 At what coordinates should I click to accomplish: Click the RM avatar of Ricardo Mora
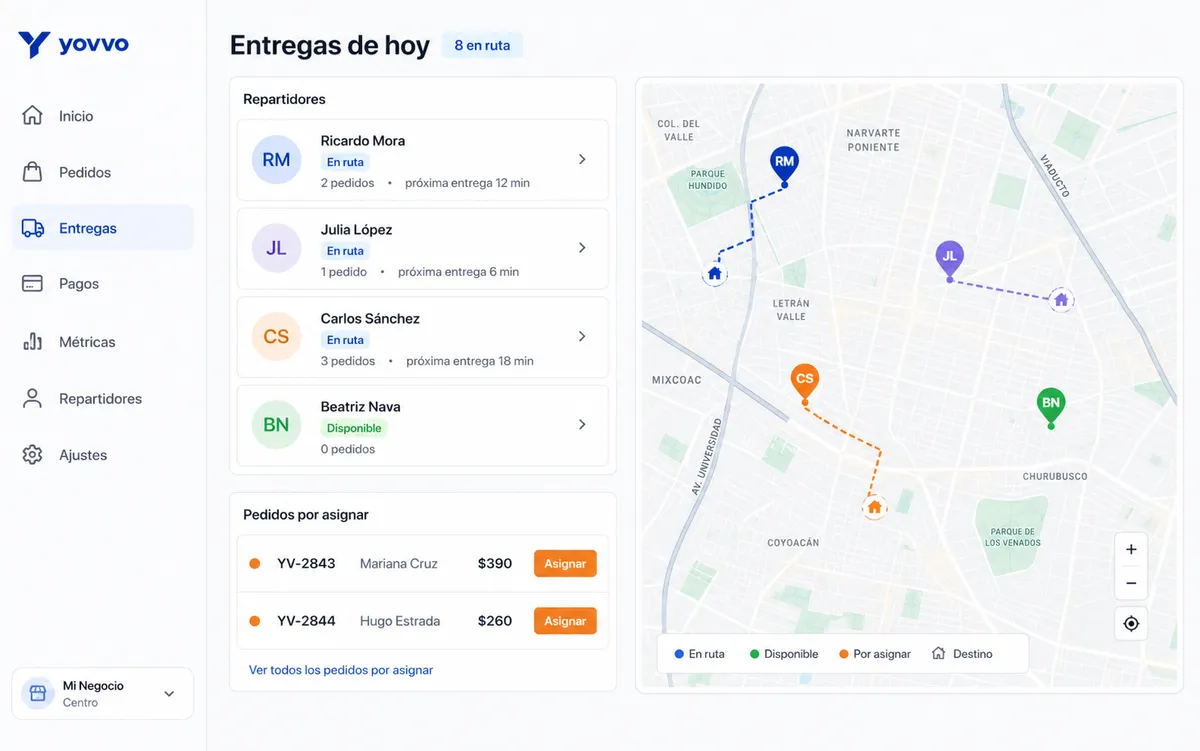click(276, 160)
